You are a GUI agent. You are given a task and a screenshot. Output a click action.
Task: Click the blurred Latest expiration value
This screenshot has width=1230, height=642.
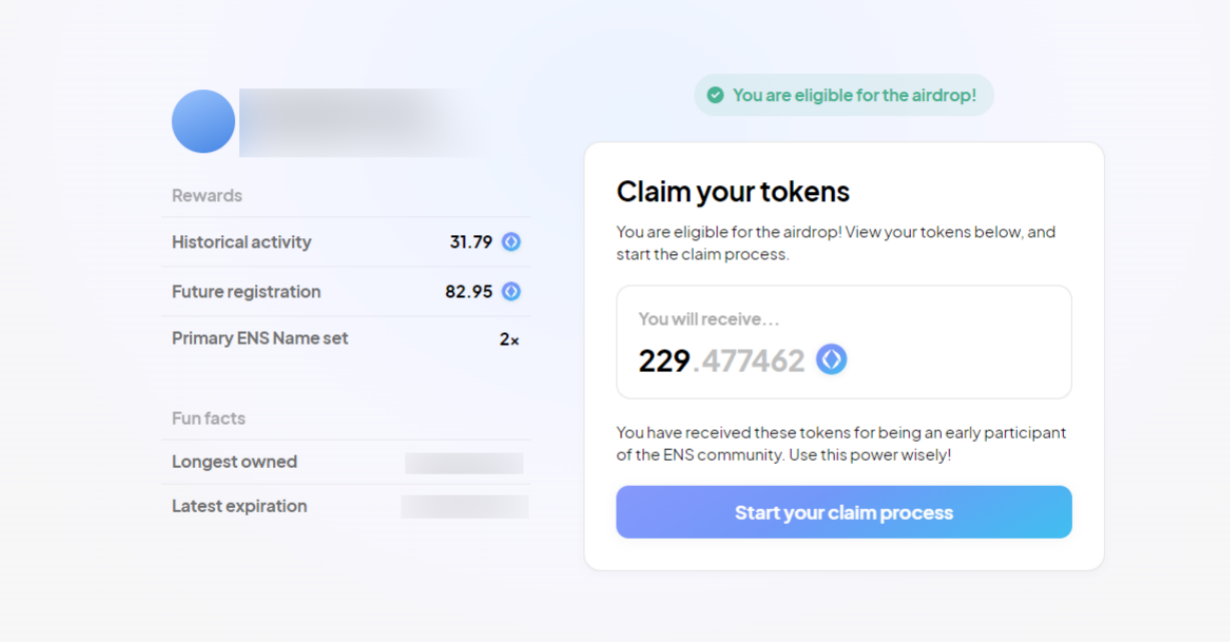(x=464, y=507)
